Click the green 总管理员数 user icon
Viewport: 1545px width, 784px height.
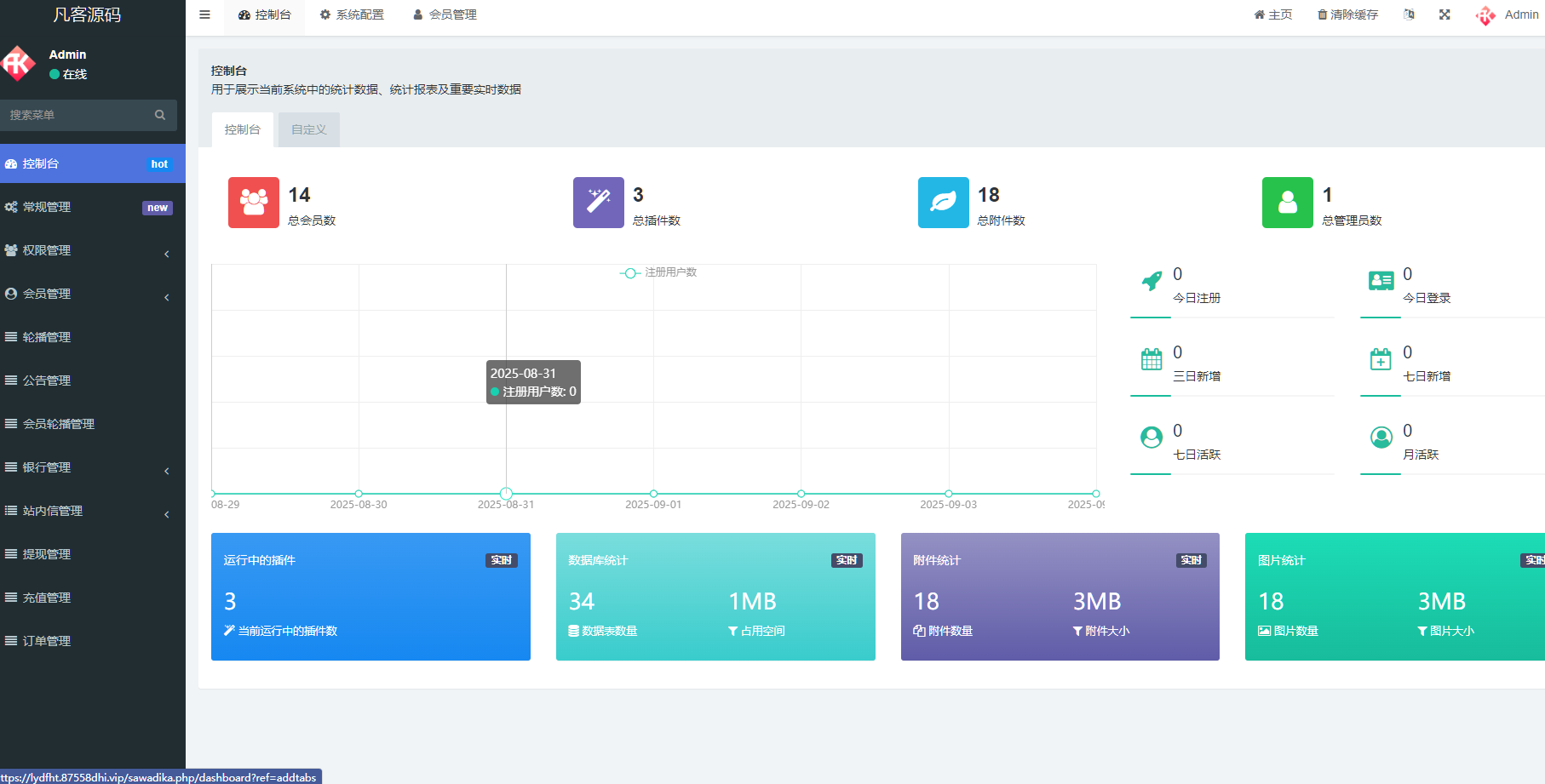tap(1287, 203)
